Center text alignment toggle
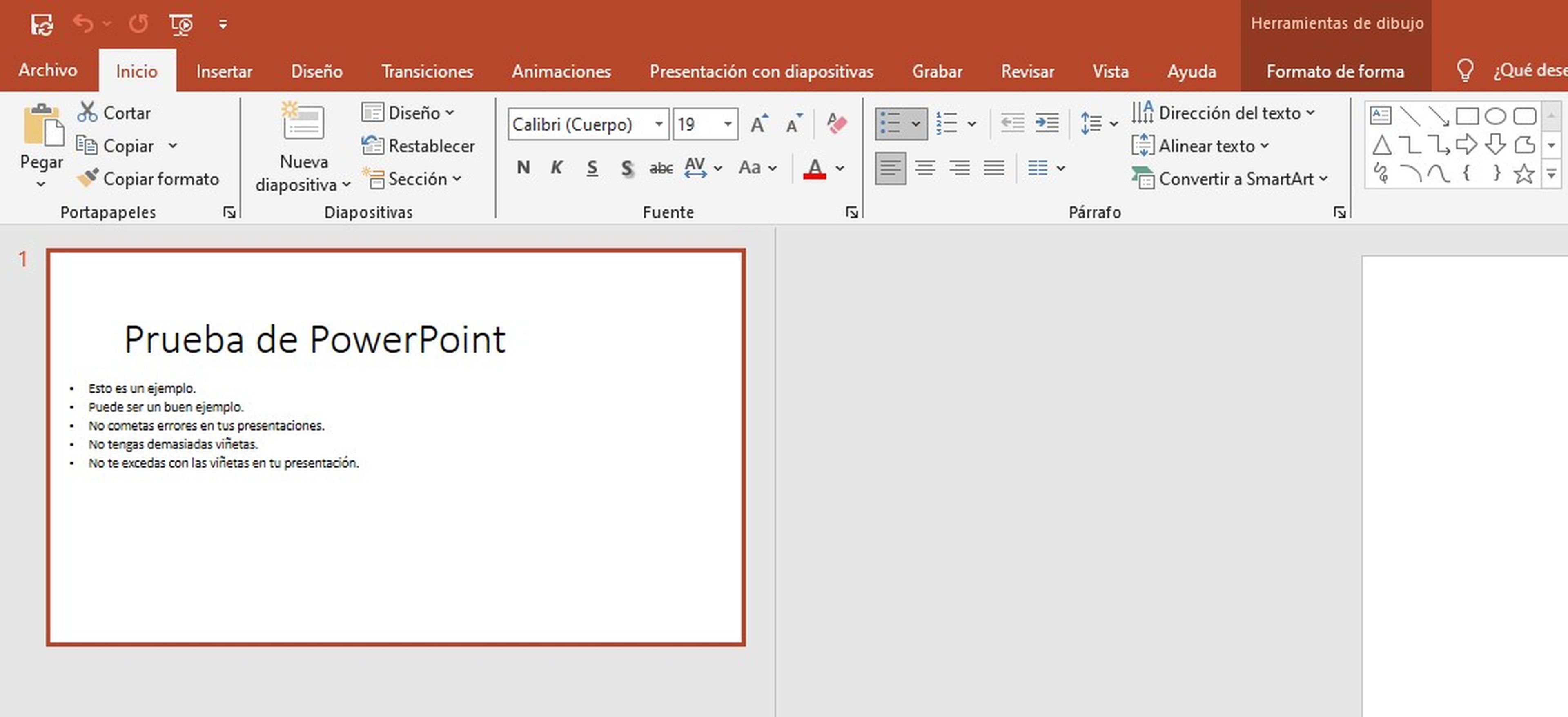Screen dimensions: 1568x717 point(925,168)
